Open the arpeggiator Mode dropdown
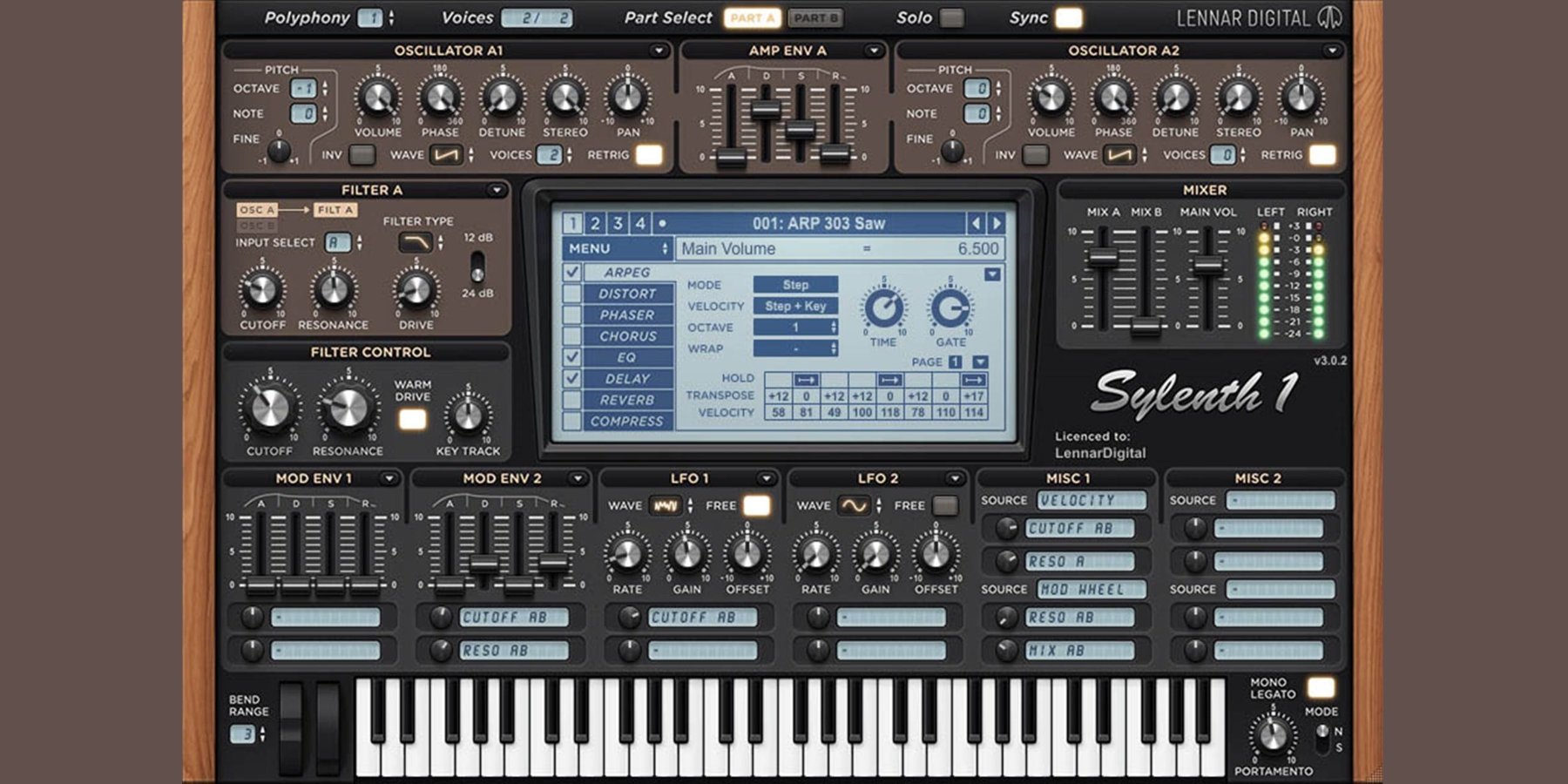Image resolution: width=1568 pixels, height=784 pixels. pyautogui.click(x=795, y=285)
